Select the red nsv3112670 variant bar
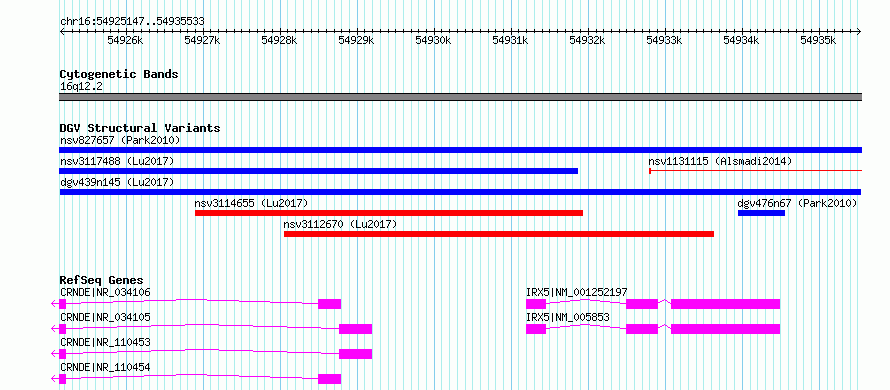The width and height of the screenshot is (890, 390). pyautogui.click(x=499, y=234)
